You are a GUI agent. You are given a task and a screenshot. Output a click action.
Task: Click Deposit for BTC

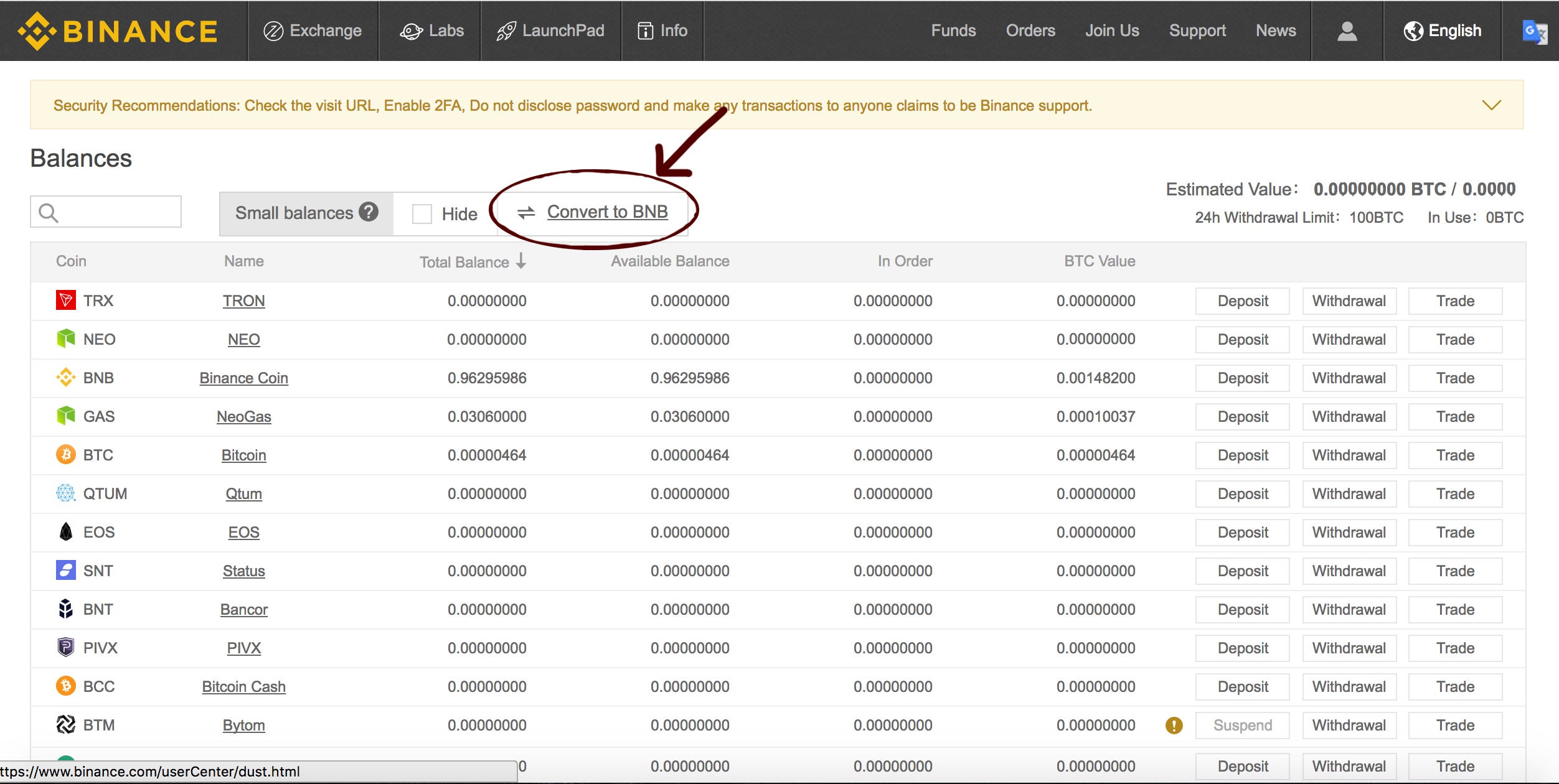click(1243, 455)
